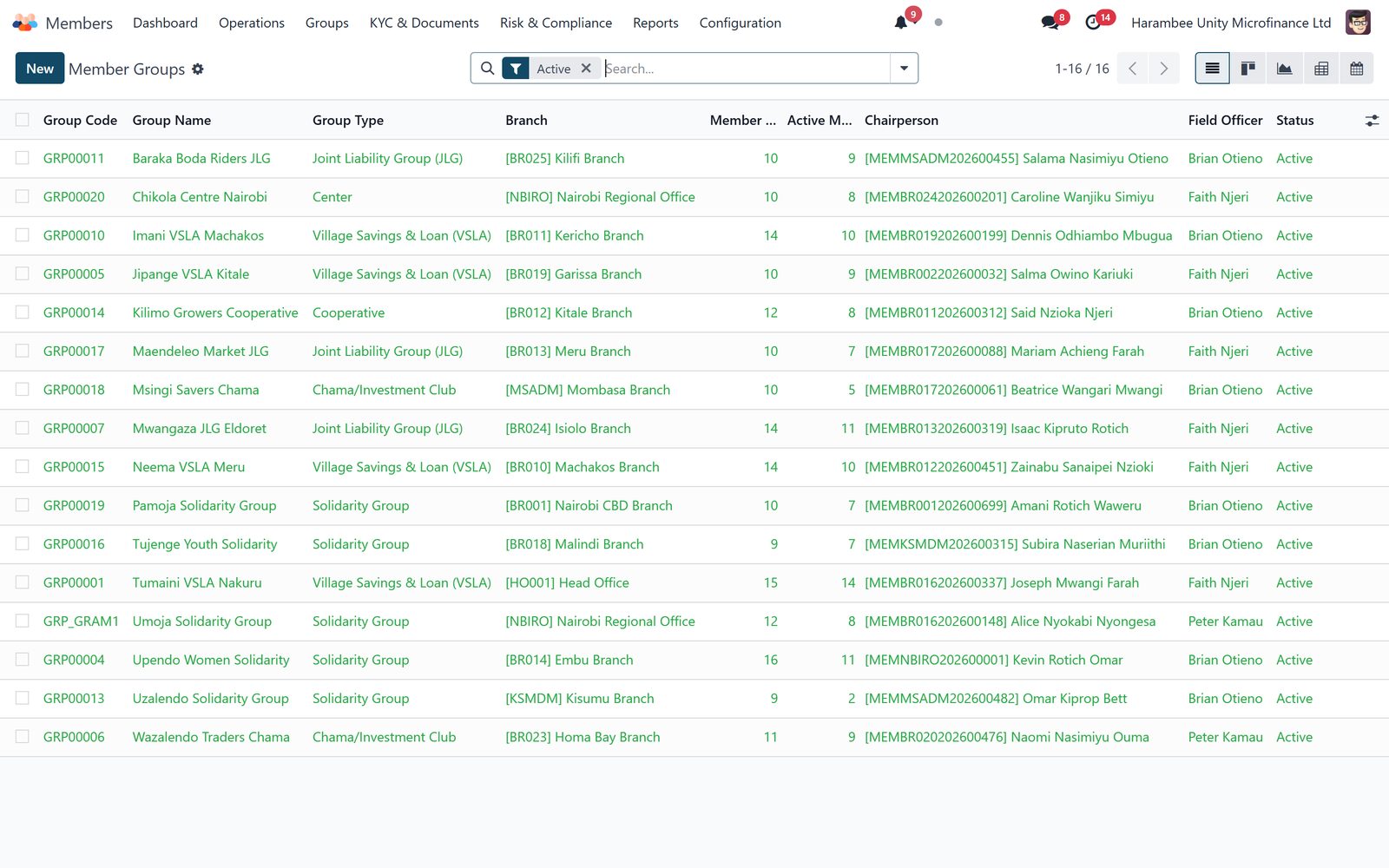Switch to calendar view
The image size is (1389, 868).
pos(1357,69)
